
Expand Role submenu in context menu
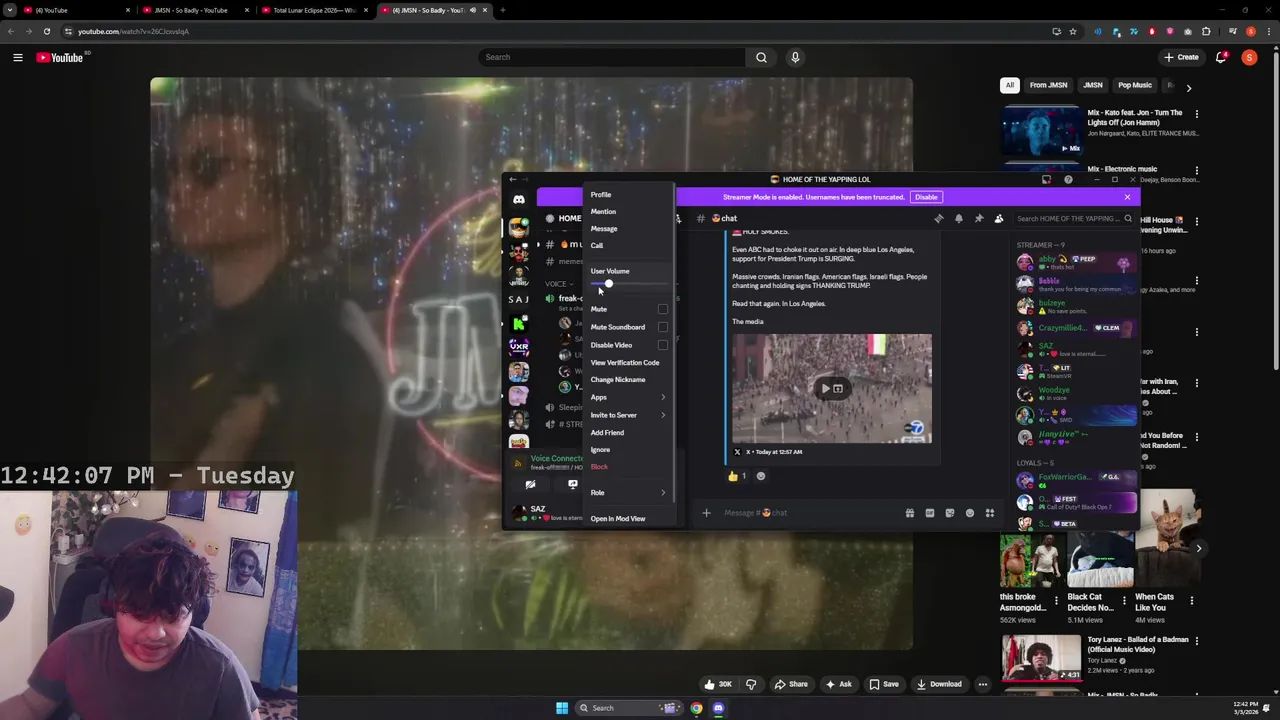point(628,492)
